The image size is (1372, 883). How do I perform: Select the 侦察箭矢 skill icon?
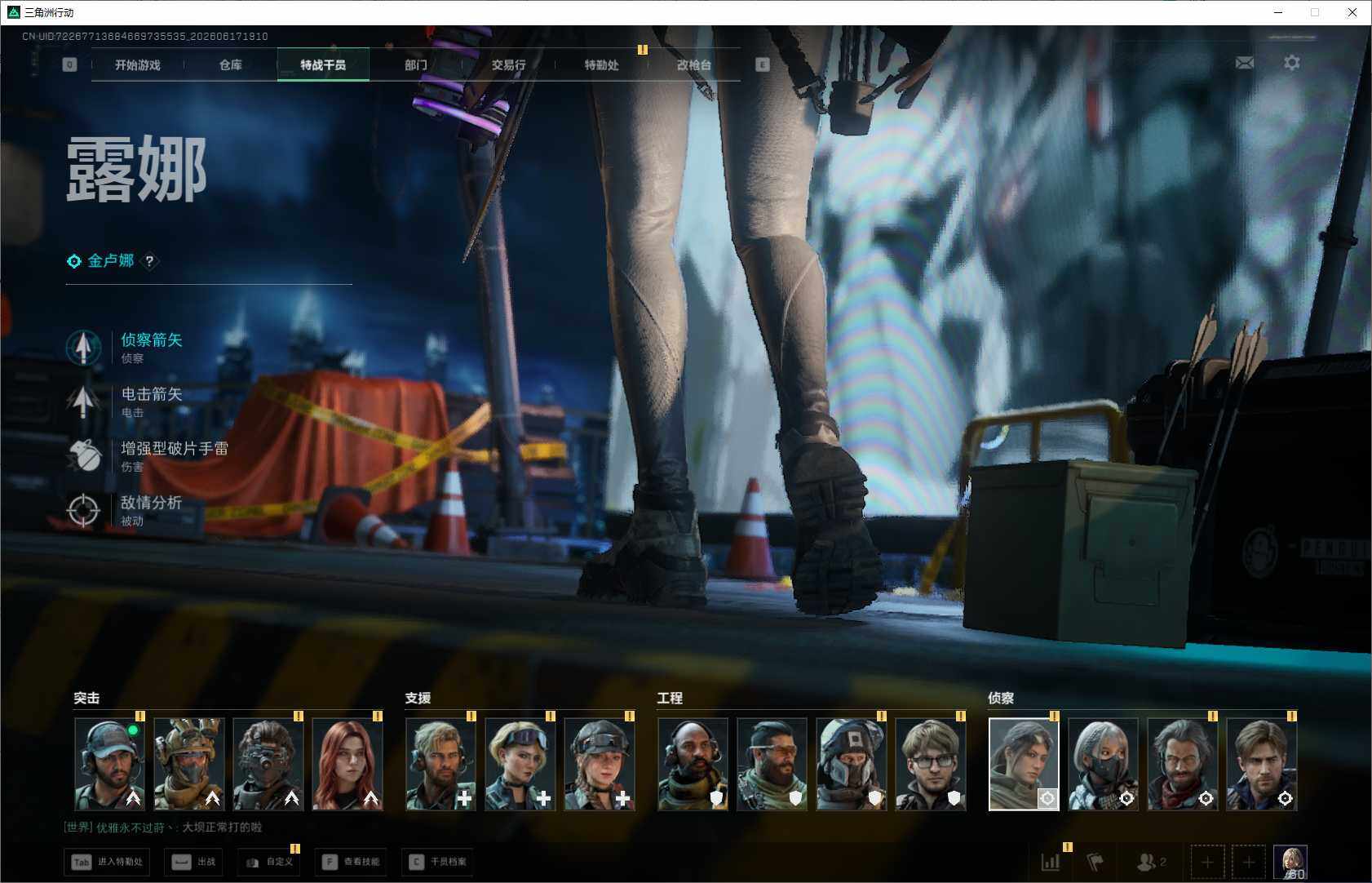click(83, 347)
